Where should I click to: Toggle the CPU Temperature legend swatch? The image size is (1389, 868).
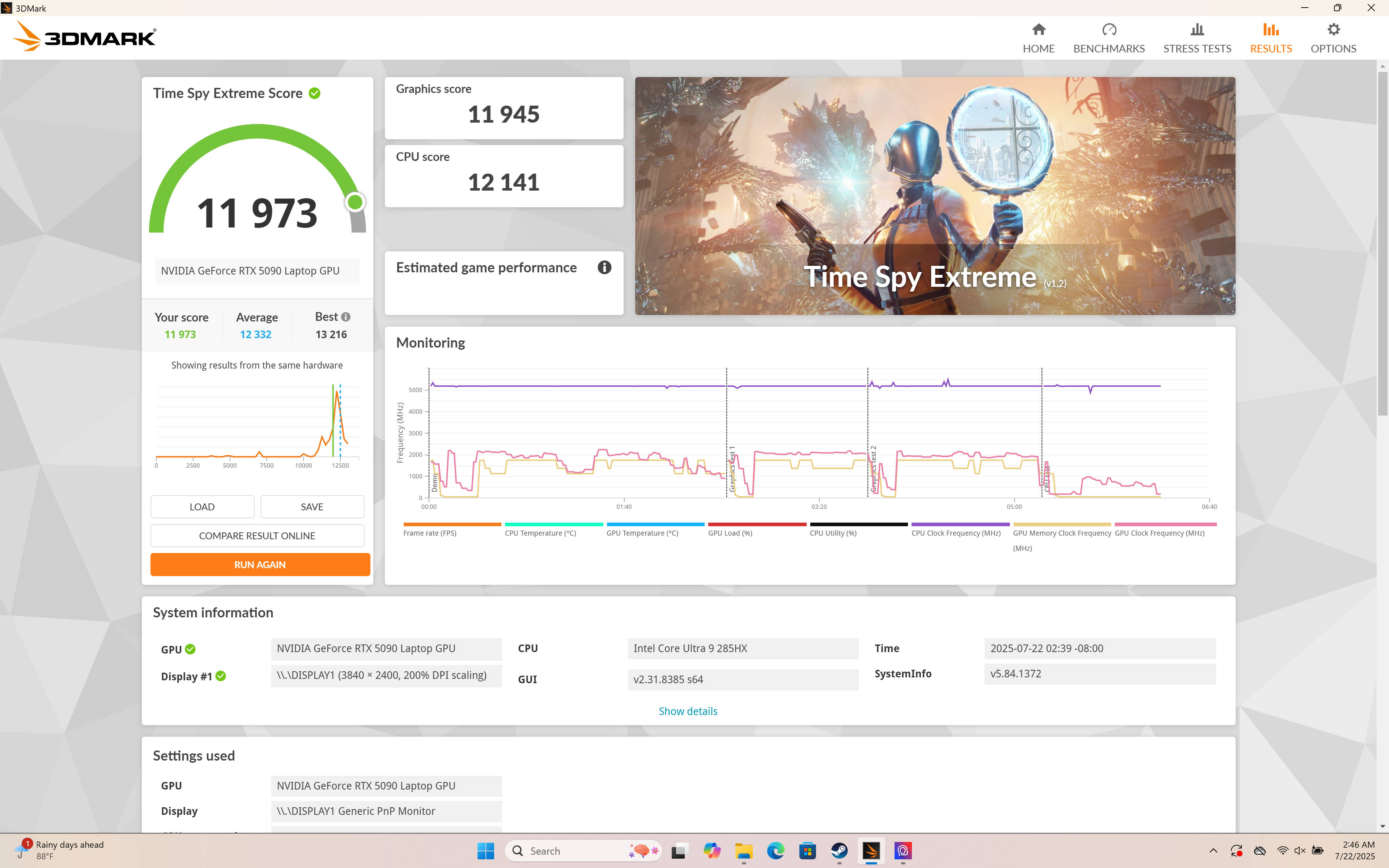553,524
